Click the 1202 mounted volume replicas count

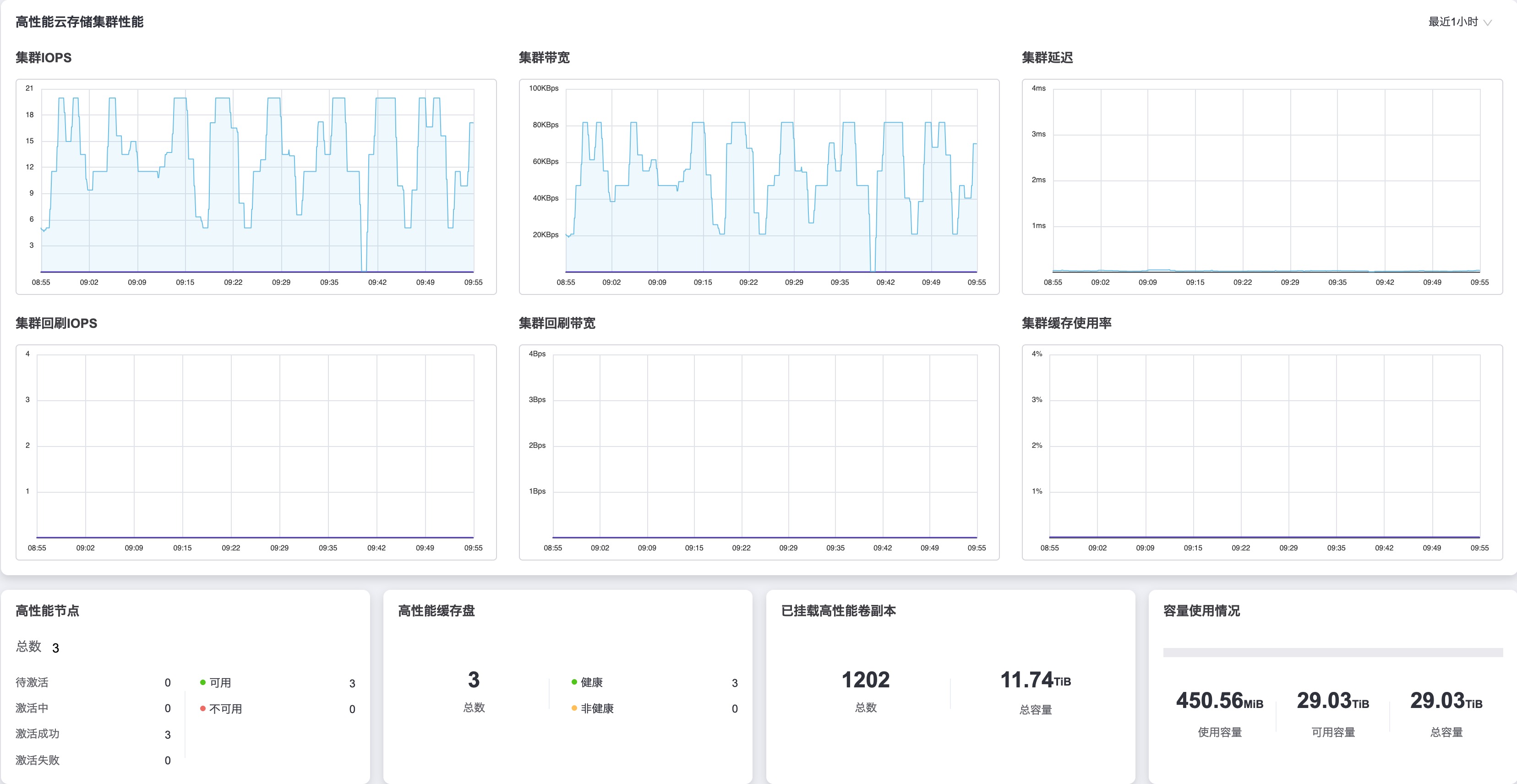865,681
